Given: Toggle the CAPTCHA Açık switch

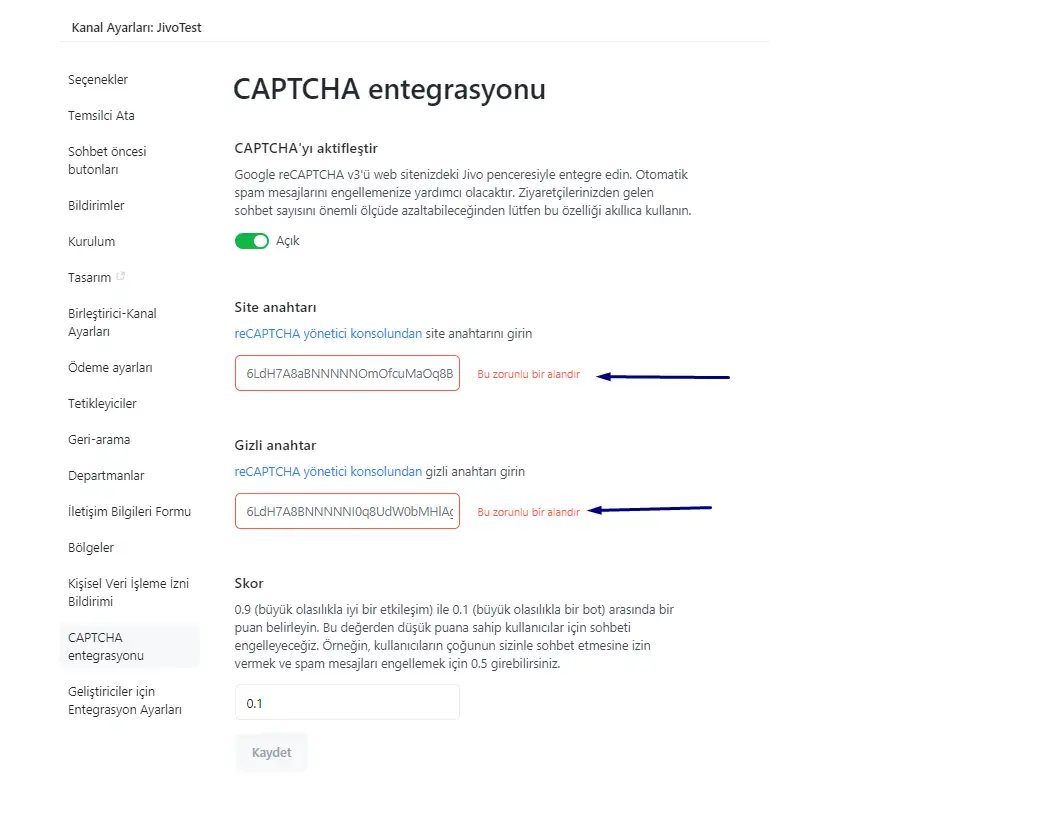Looking at the screenshot, I should 251,241.
